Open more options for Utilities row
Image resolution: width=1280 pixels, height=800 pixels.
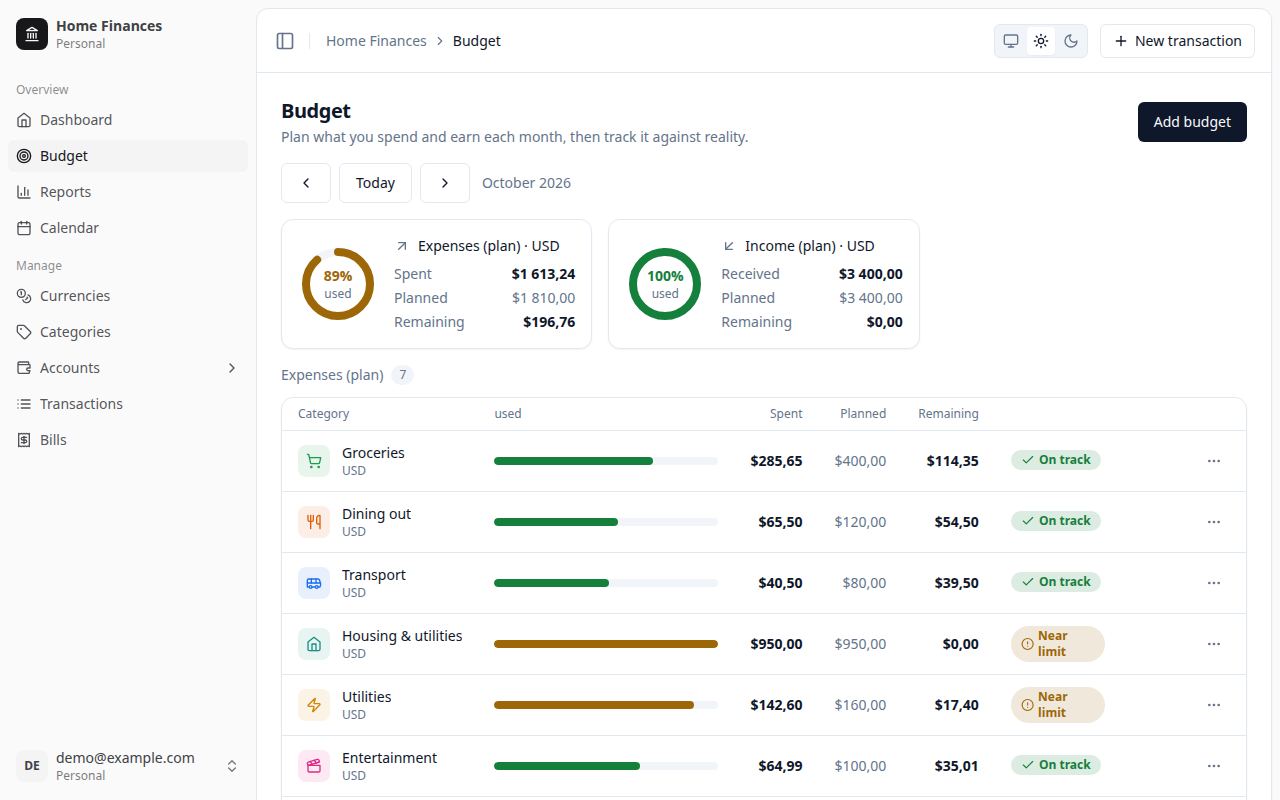[1214, 705]
